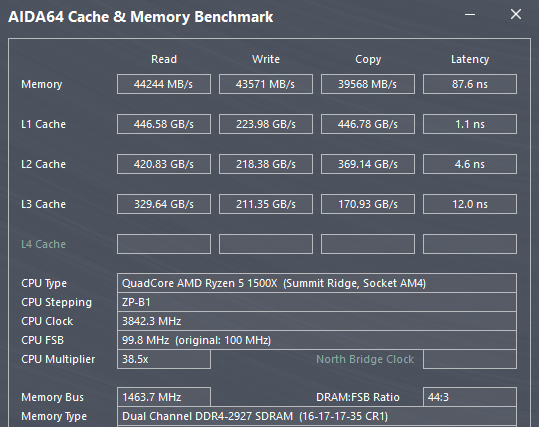
Task: Click the DRAM:FSB Ratio label
Action: [358, 397]
